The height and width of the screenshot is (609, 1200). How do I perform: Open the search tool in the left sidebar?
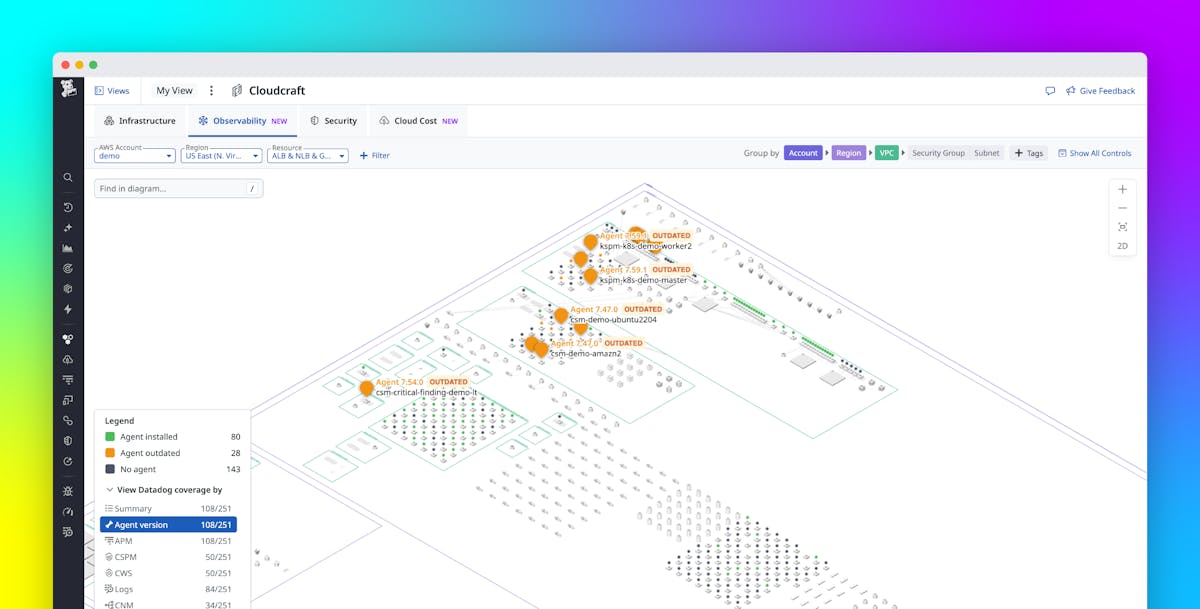66,177
